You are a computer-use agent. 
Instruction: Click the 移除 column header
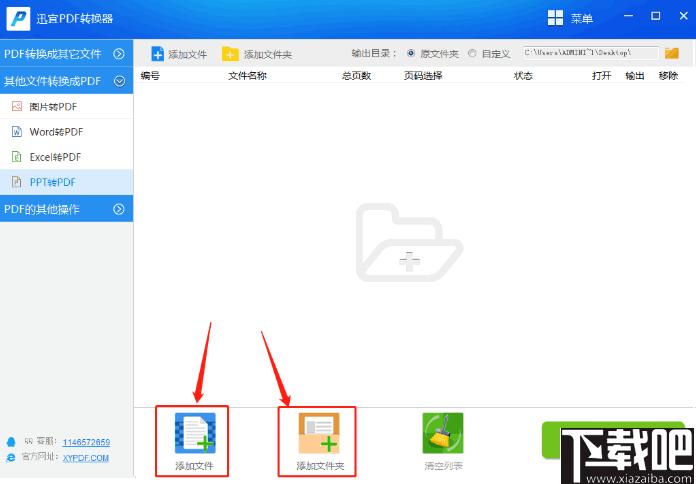(x=668, y=75)
